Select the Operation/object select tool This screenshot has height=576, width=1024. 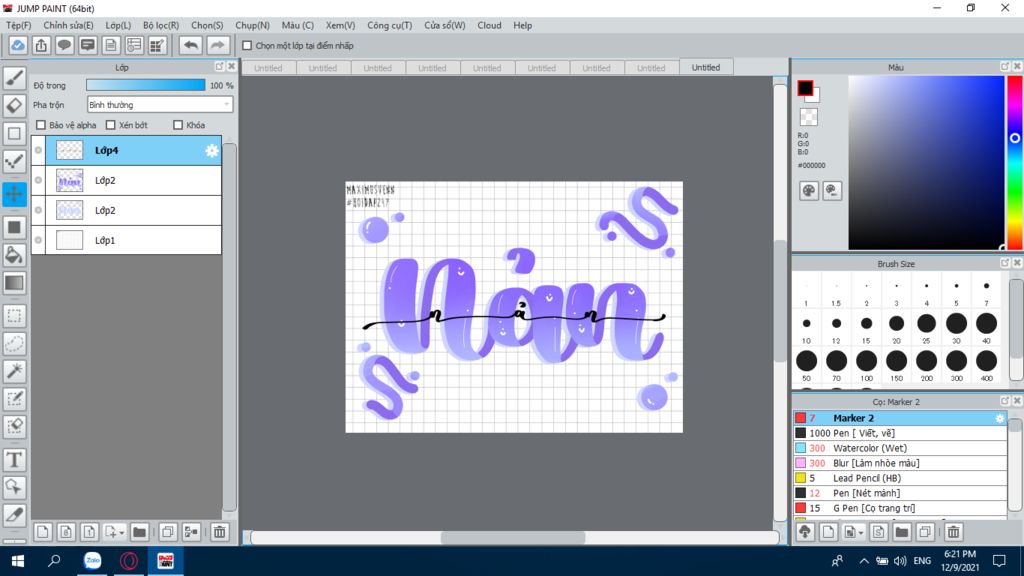(14, 487)
